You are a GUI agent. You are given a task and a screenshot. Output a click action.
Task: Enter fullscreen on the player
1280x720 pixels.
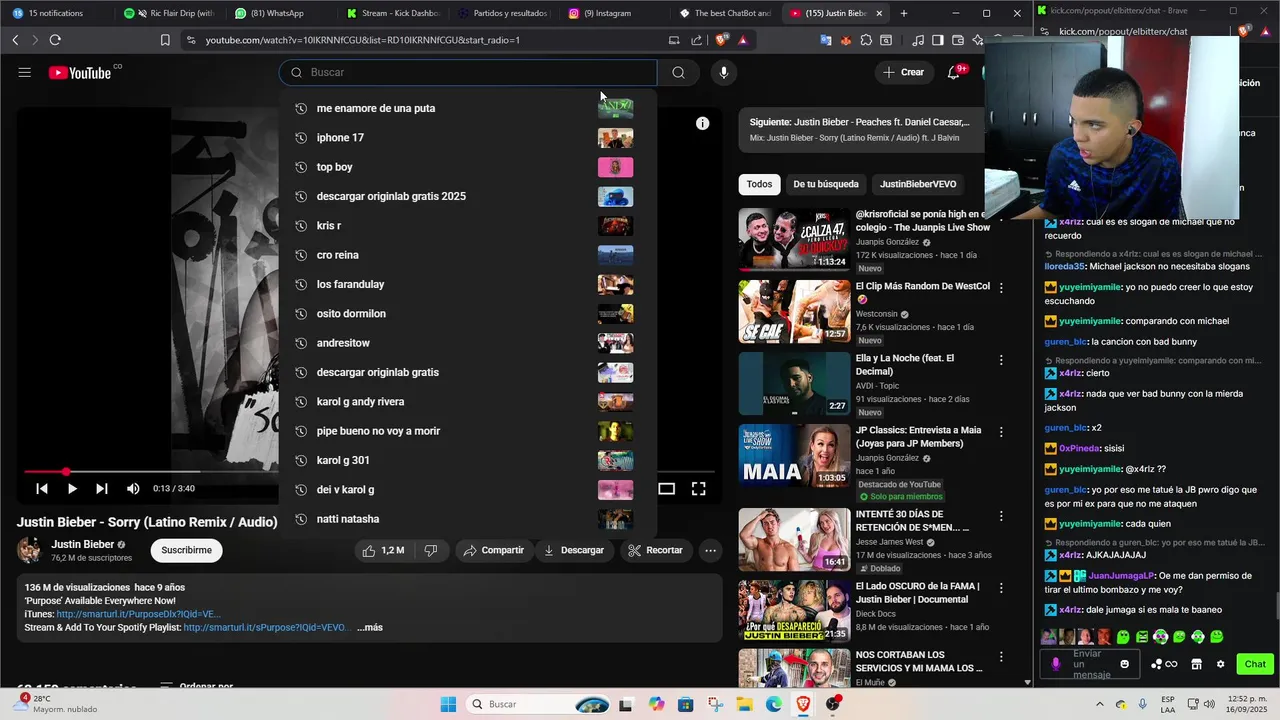(699, 488)
